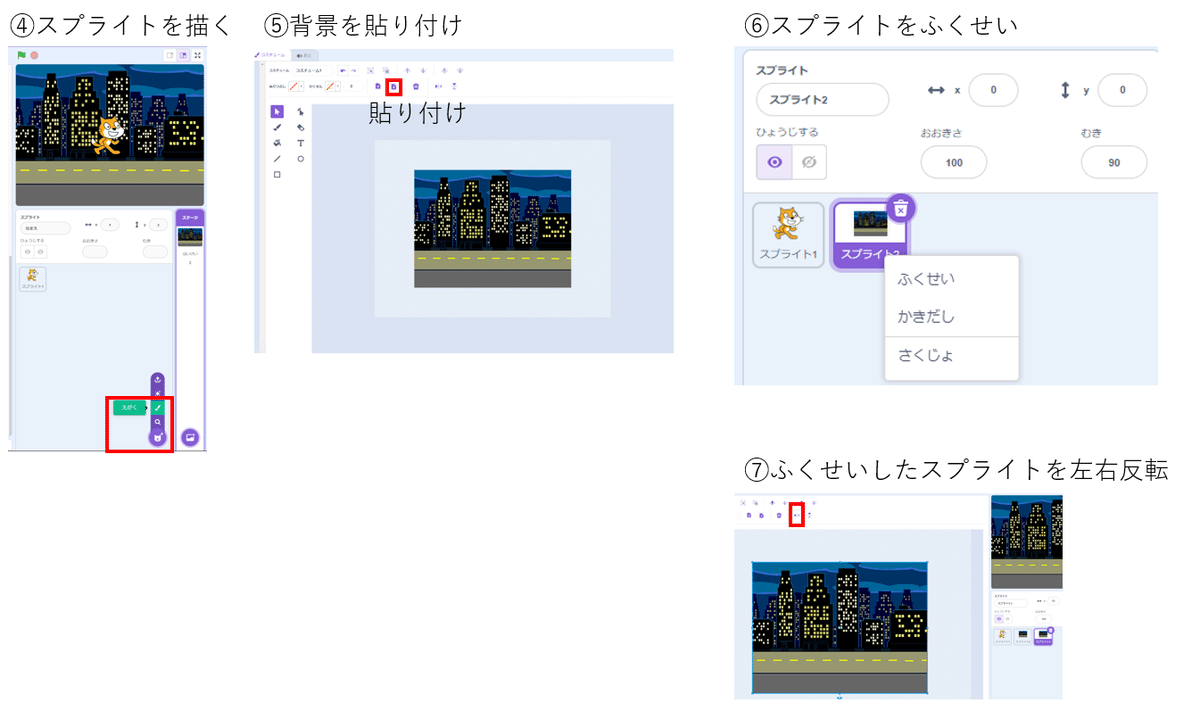Click the Delete trash icon in step ⑤ editor
Screen dimensions: 1200x710
(x=416, y=86)
